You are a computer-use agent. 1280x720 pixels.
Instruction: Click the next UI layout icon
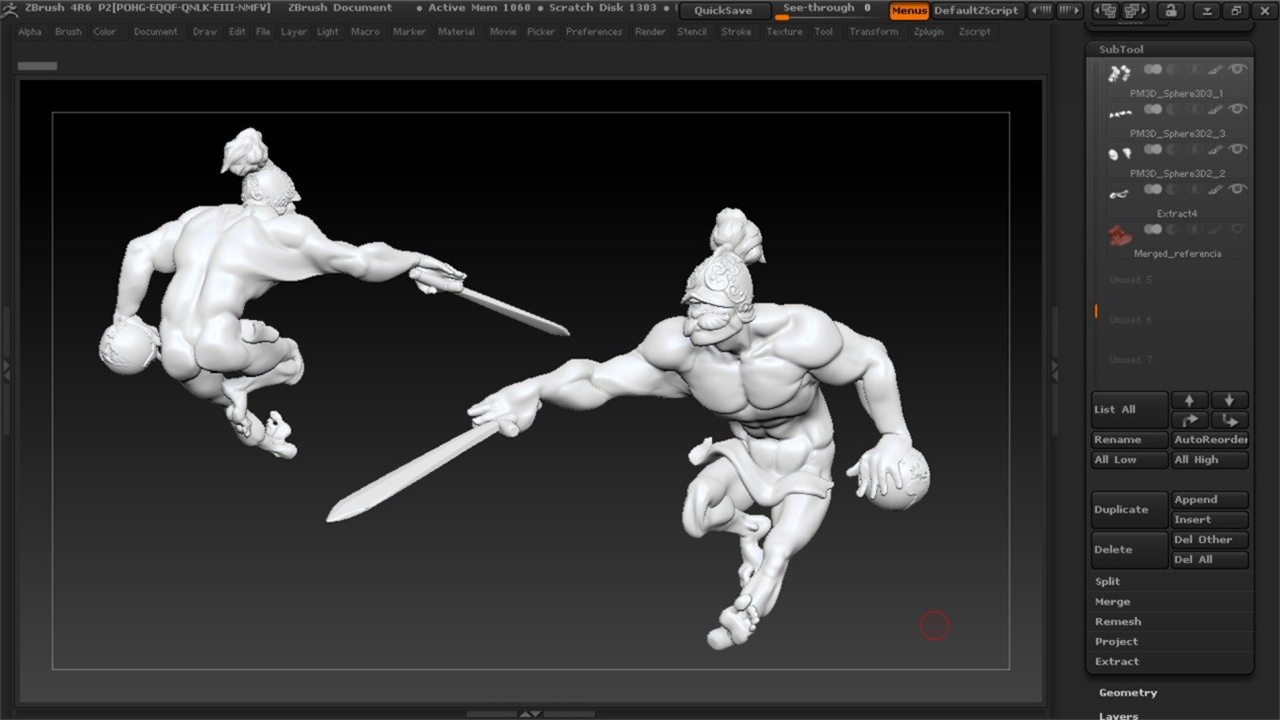(x=1135, y=11)
